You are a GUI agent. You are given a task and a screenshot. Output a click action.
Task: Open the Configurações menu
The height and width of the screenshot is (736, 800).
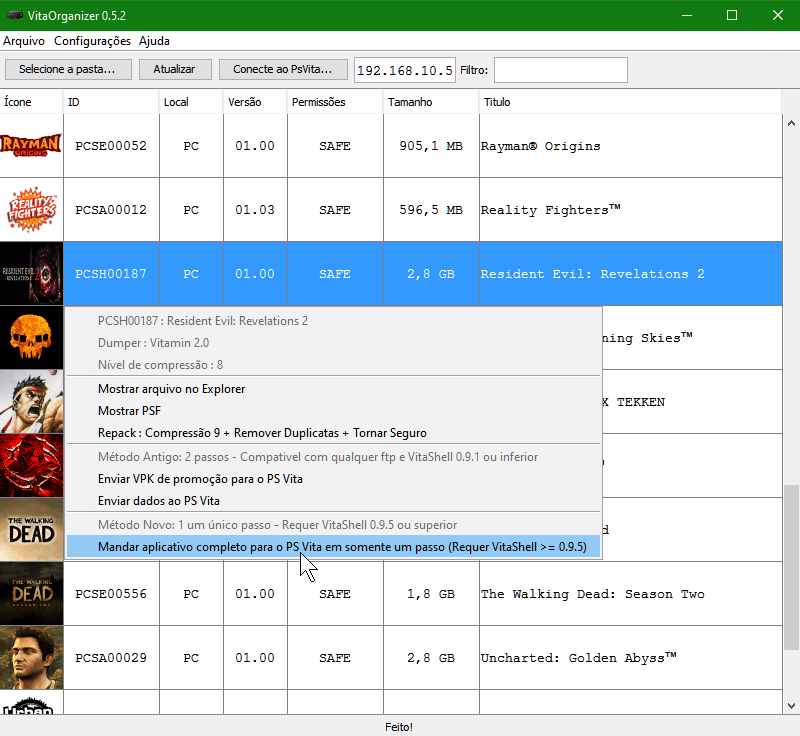[x=92, y=41]
